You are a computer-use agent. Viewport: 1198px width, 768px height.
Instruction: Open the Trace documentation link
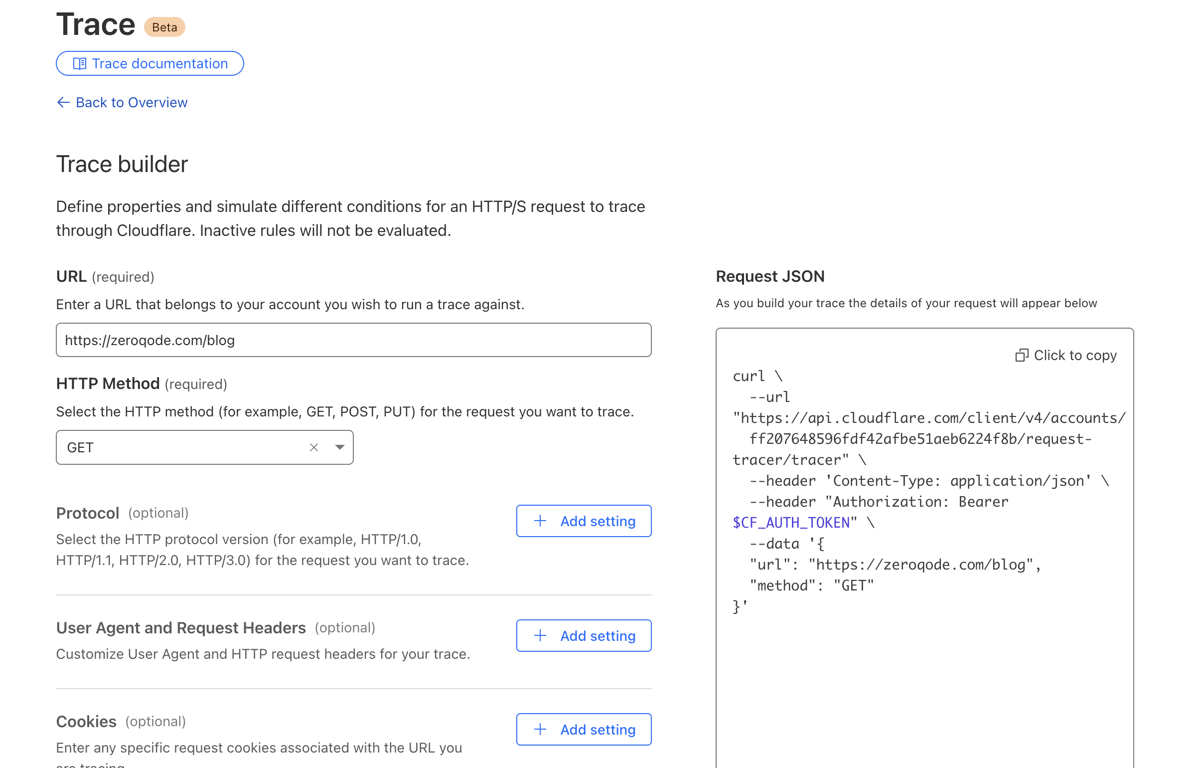pos(159,64)
